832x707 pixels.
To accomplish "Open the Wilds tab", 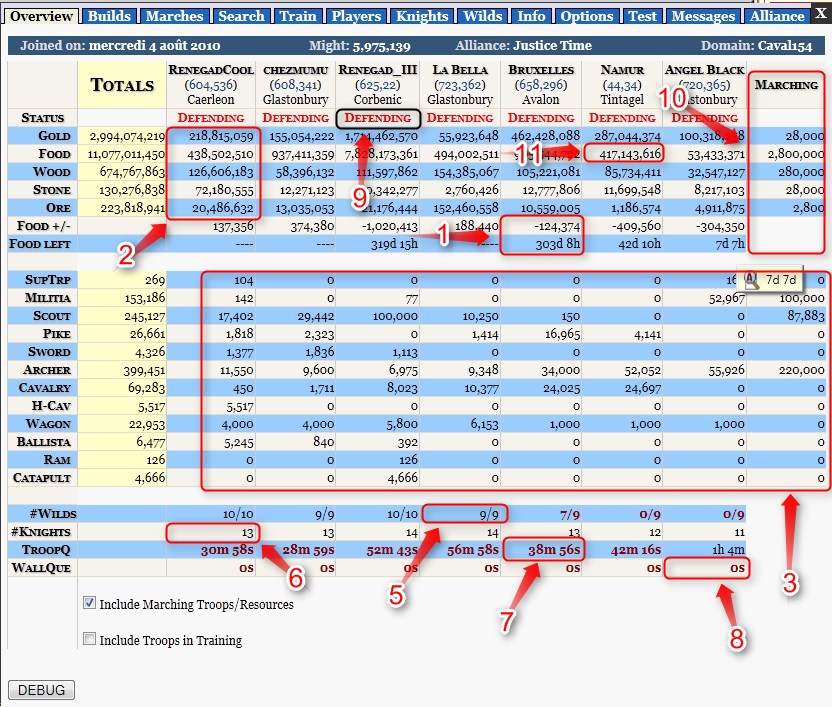I will (x=483, y=16).
